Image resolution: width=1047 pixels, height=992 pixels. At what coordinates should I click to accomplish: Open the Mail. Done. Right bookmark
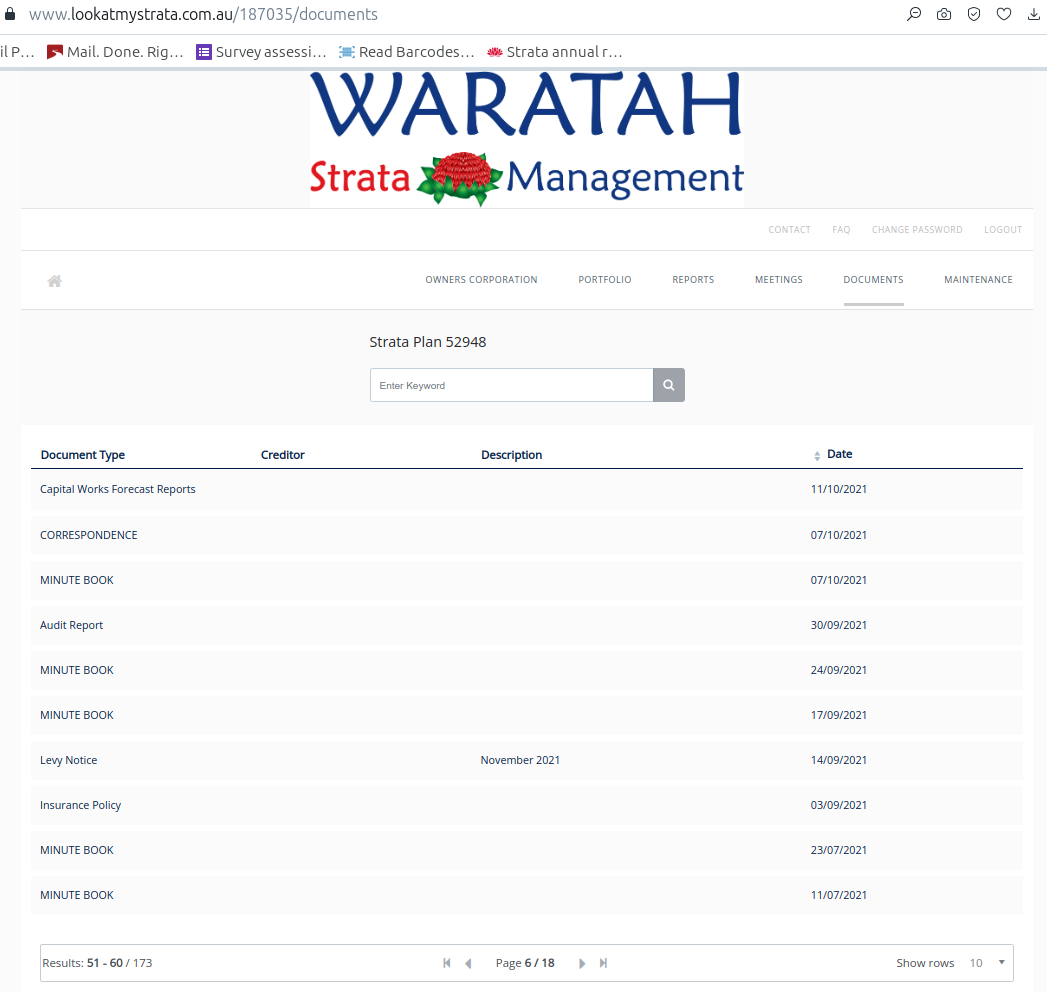tap(115, 51)
